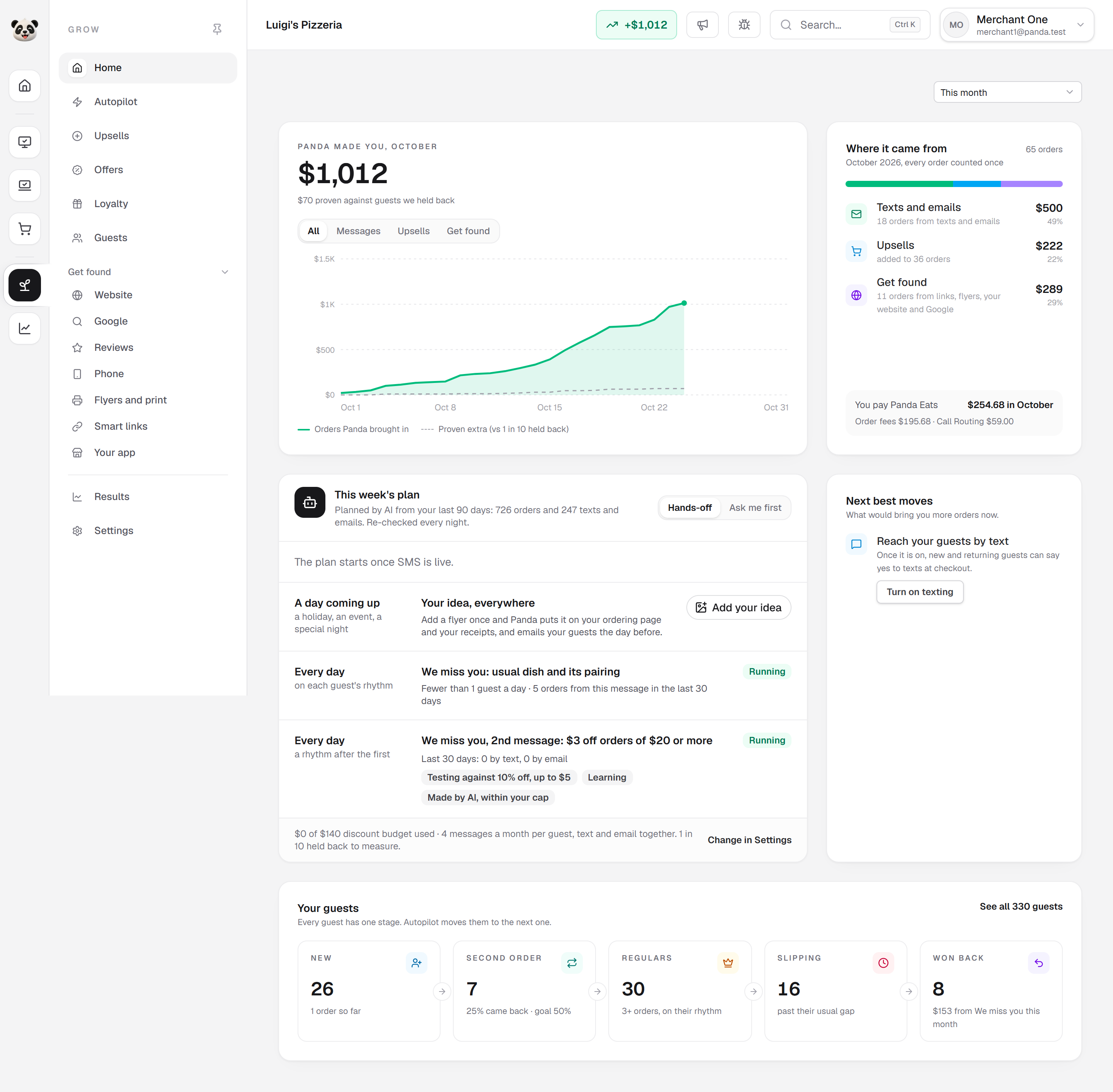Collapse the Get found sidebar section
The width and height of the screenshot is (1113, 1092).
pos(148,272)
